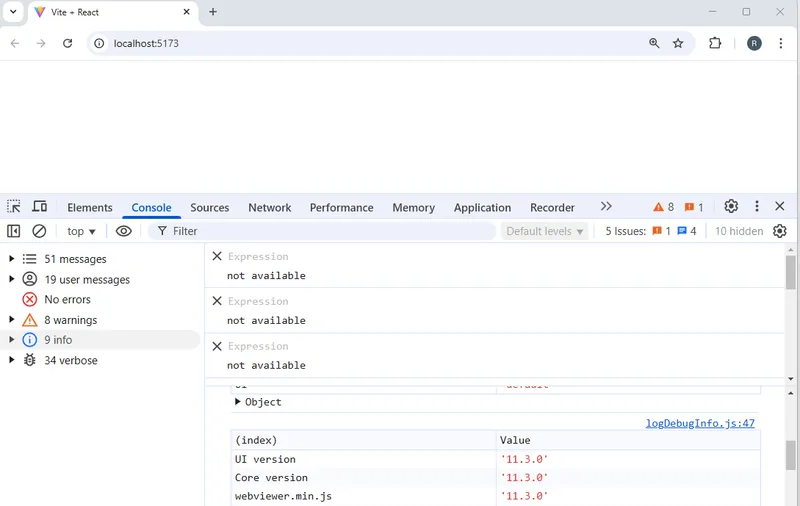The image size is (800, 506).
Task: Select the webviewer.min.js row
Action: click(495, 496)
